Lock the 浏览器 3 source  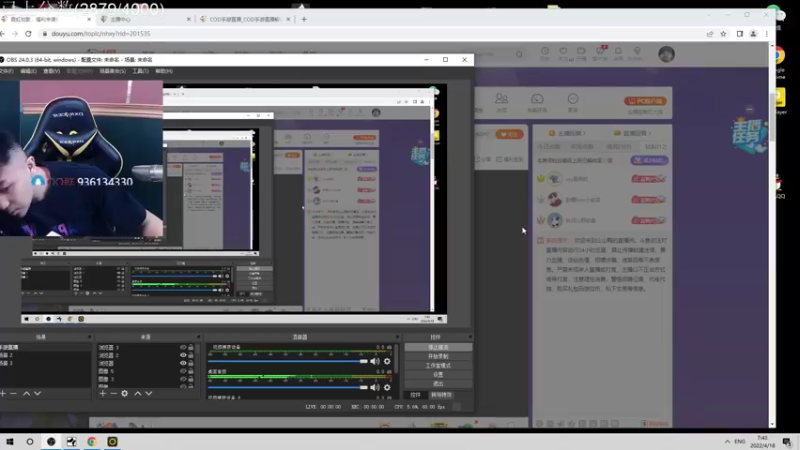click(x=191, y=347)
